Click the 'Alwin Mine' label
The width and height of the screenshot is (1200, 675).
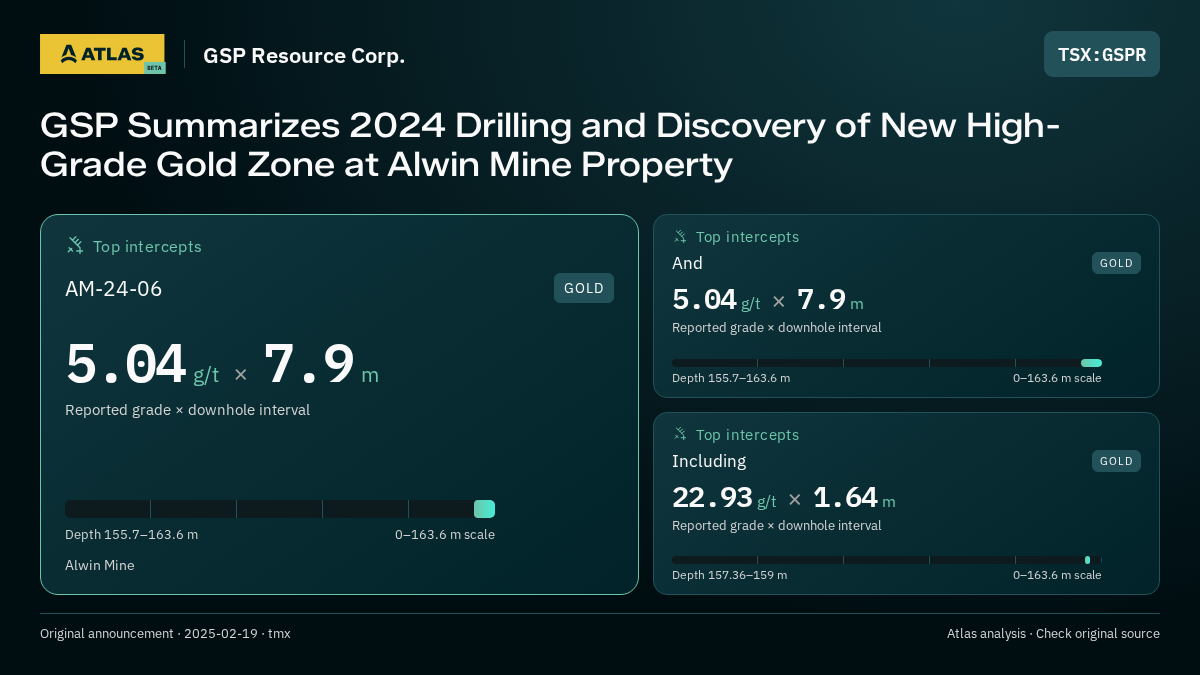(99, 565)
